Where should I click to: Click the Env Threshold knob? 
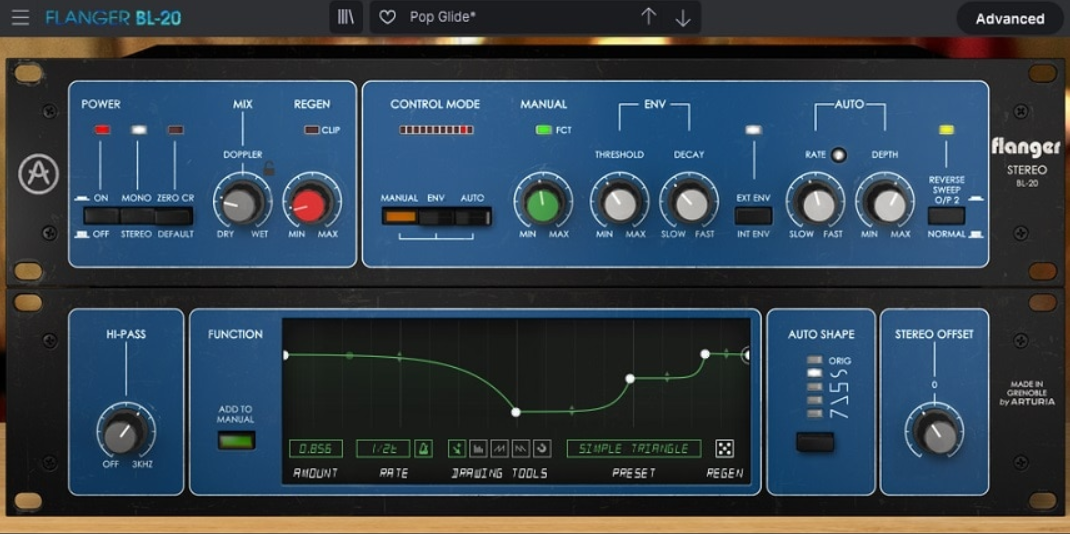(x=620, y=203)
